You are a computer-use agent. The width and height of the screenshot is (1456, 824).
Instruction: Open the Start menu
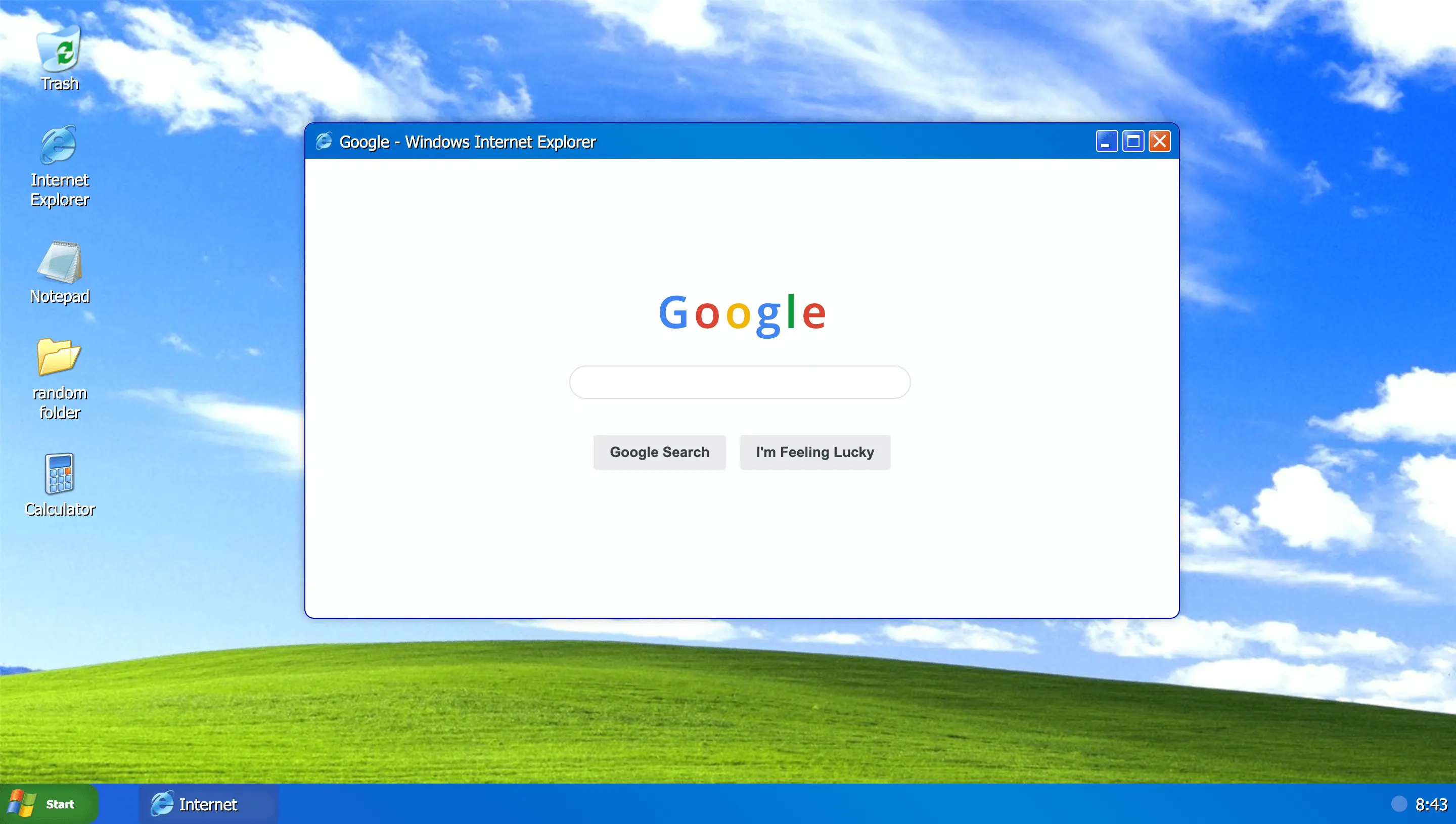[49, 804]
